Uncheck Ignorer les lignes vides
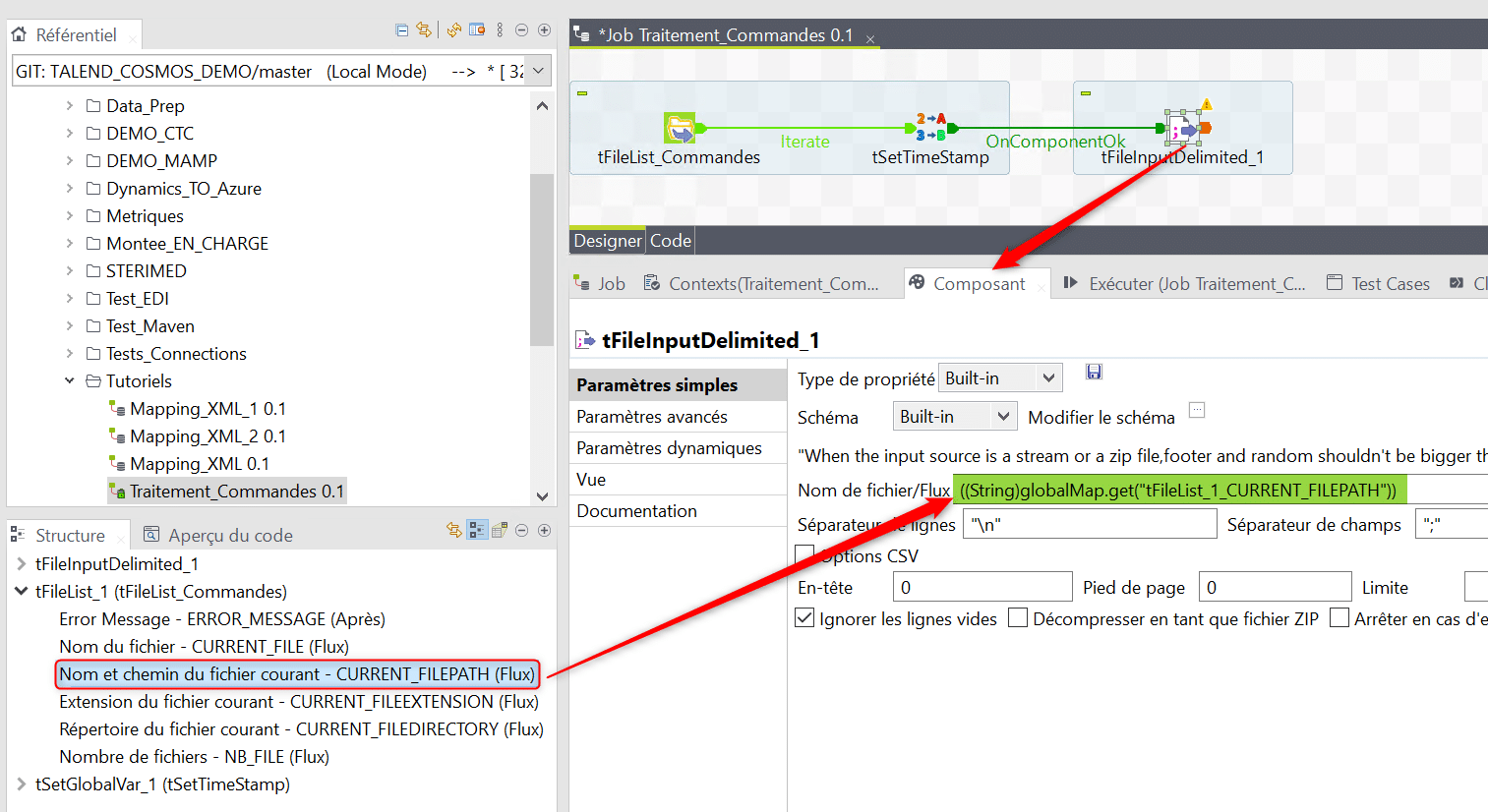The width and height of the screenshot is (1488, 812). pos(804,618)
